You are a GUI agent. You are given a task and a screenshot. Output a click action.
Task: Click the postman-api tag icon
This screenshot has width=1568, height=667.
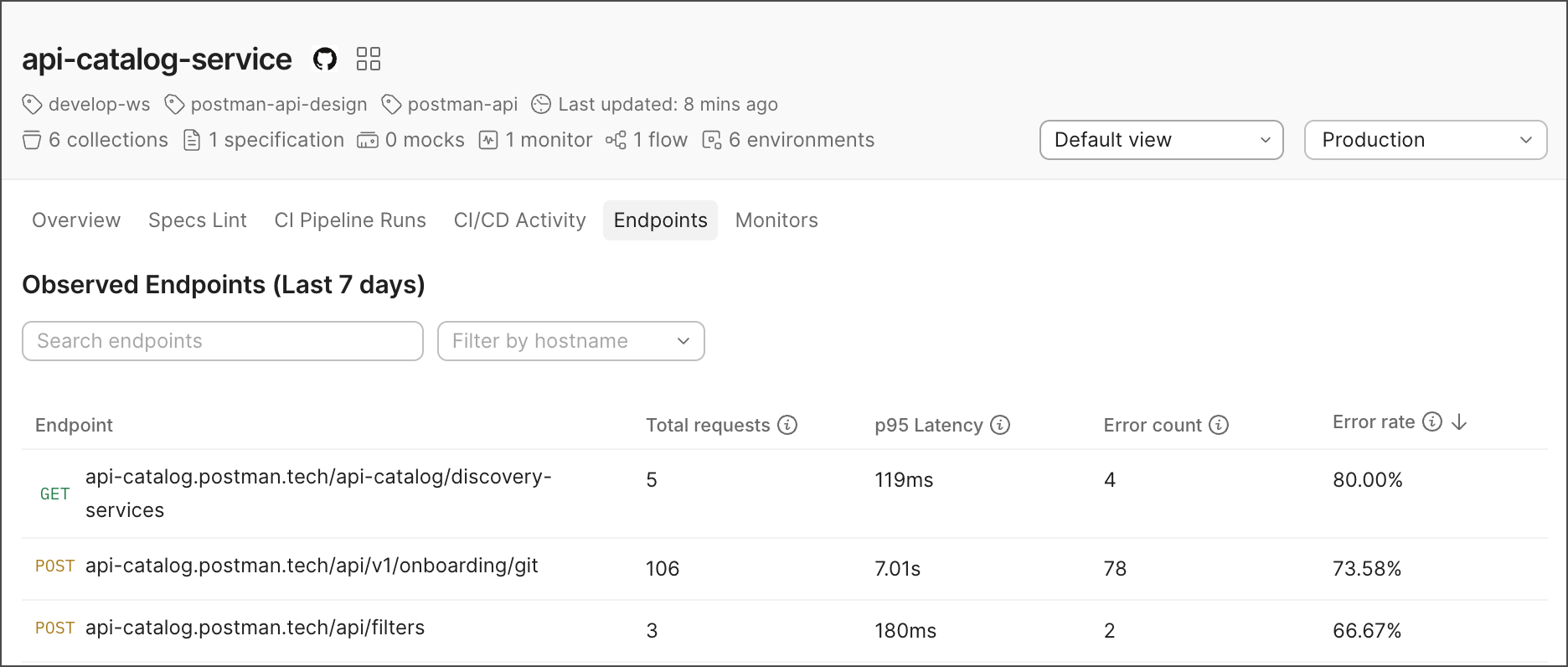391,105
